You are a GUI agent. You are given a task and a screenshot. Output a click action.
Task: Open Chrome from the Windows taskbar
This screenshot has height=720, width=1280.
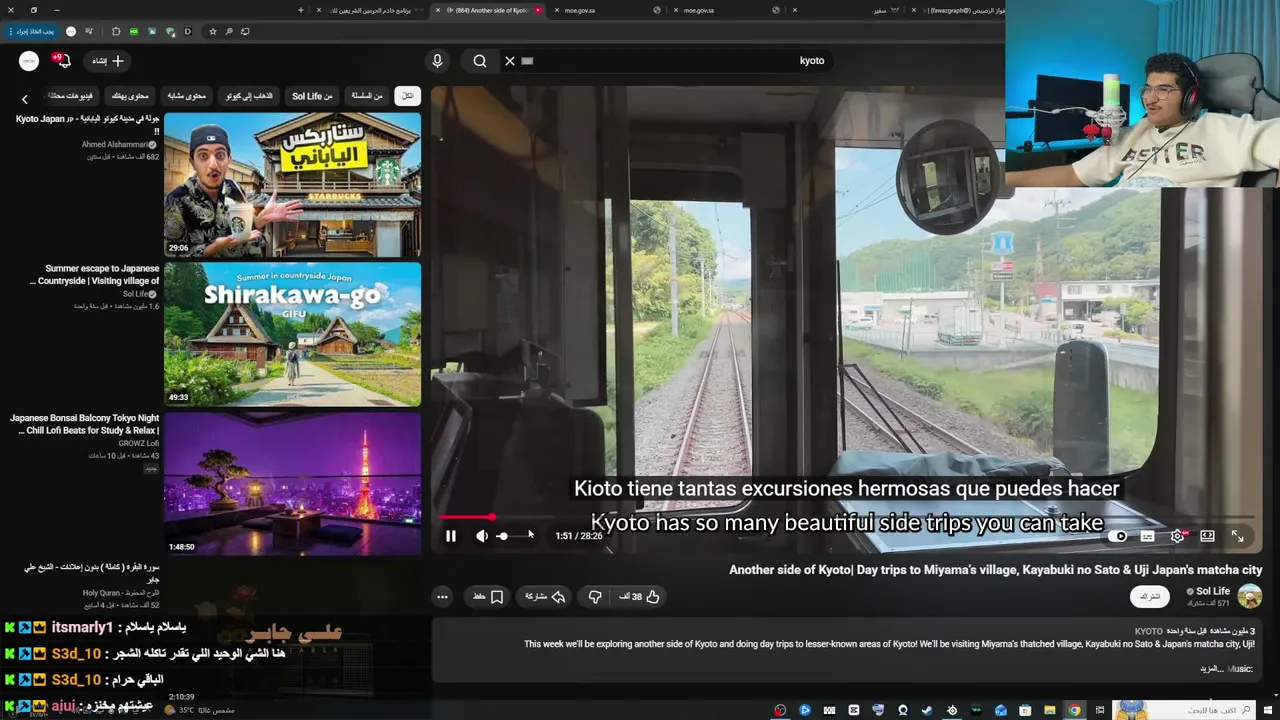1074,711
